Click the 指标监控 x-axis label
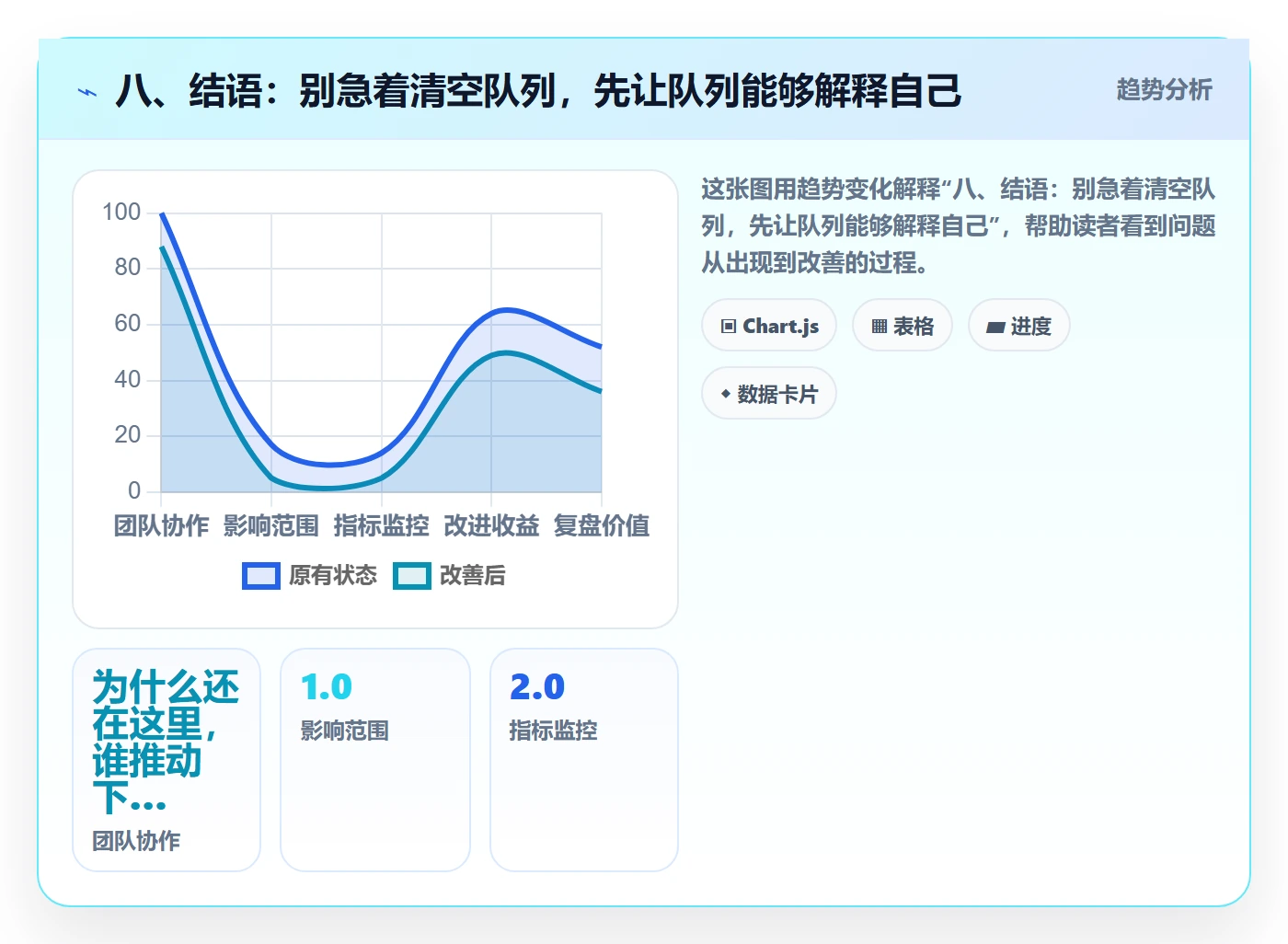The width and height of the screenshot is (1288, 944). 382,526
